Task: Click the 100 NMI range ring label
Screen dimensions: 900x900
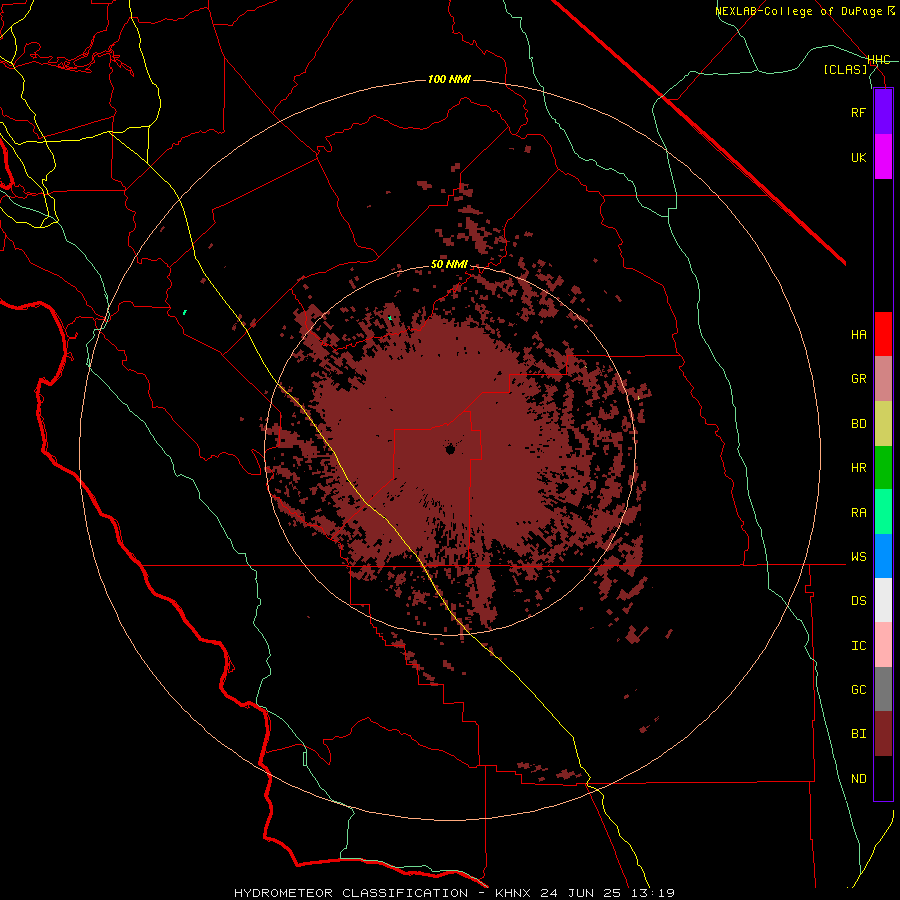Action: [x=449, y=79]
